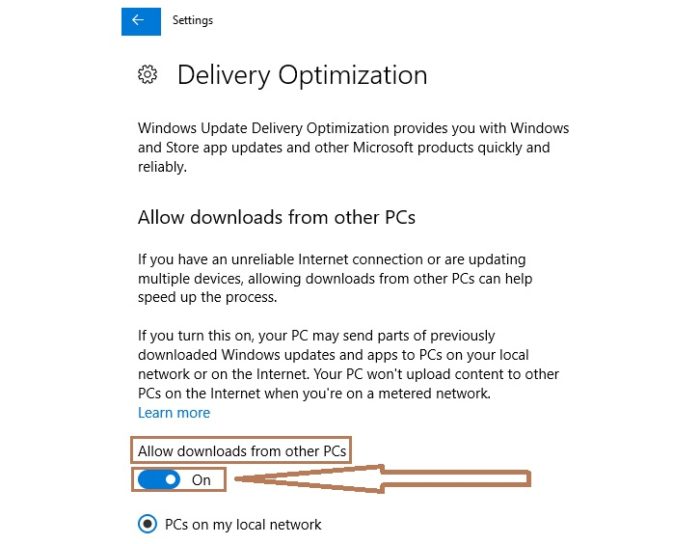This screenshot has width=700, height=544.
Task: Go back using the blue arrow button
Action: (x=141, y=21)
